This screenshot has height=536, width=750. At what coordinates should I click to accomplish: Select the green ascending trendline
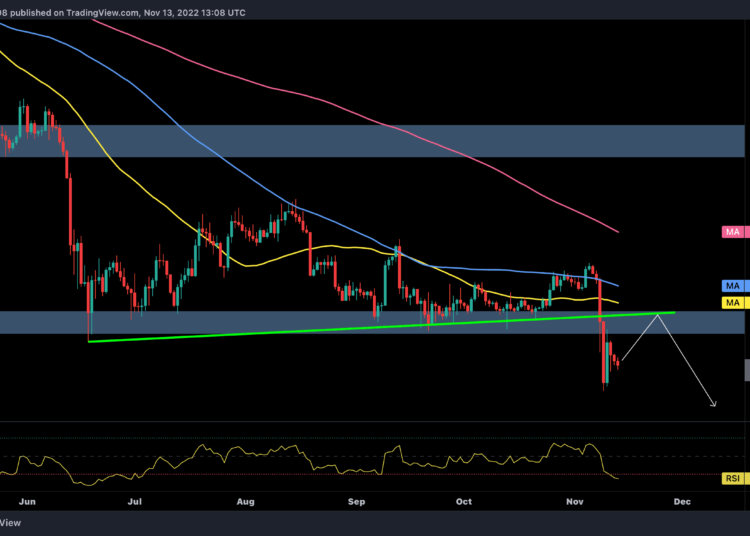[x=383, y=327]
